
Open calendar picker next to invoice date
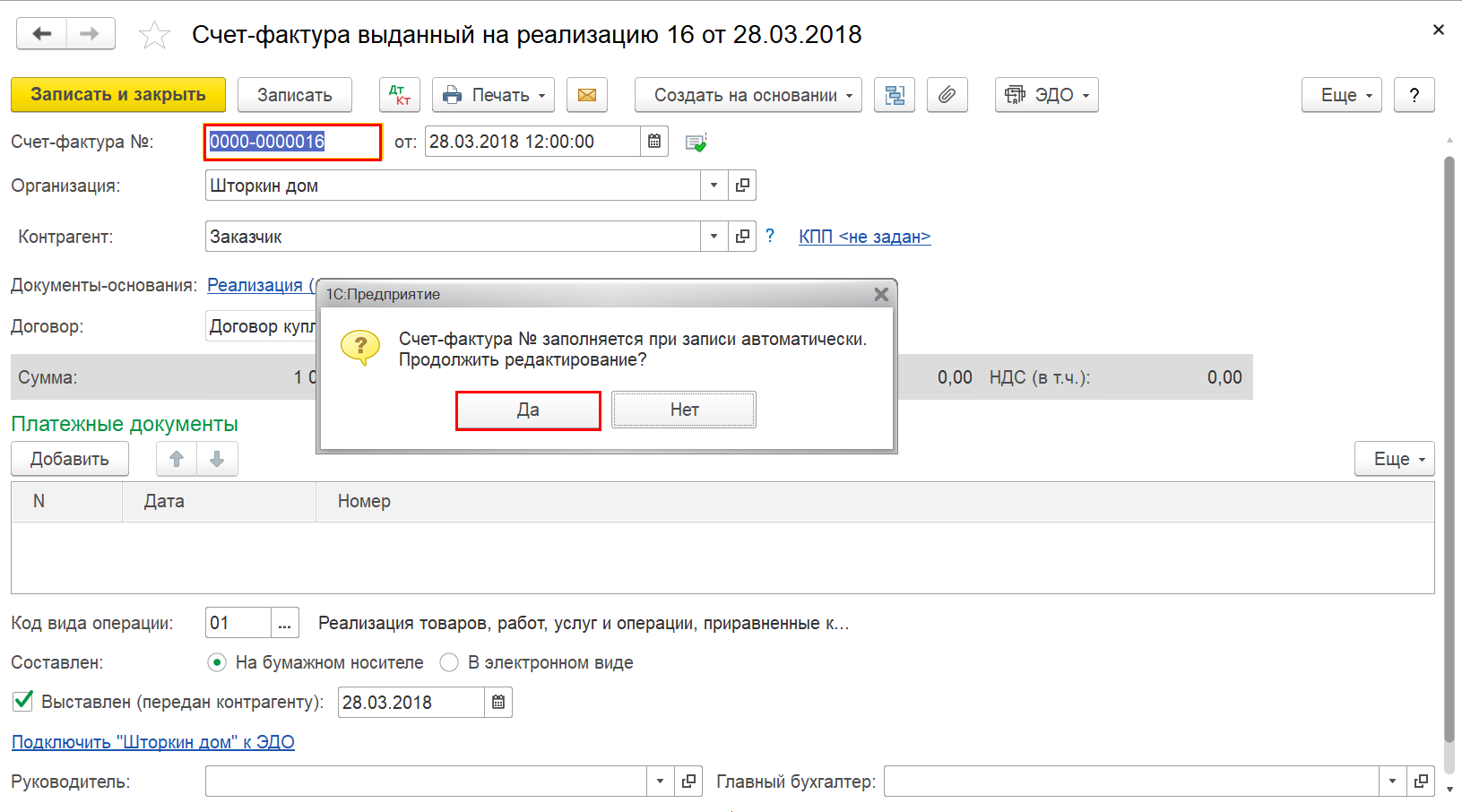tap(654, 142)
